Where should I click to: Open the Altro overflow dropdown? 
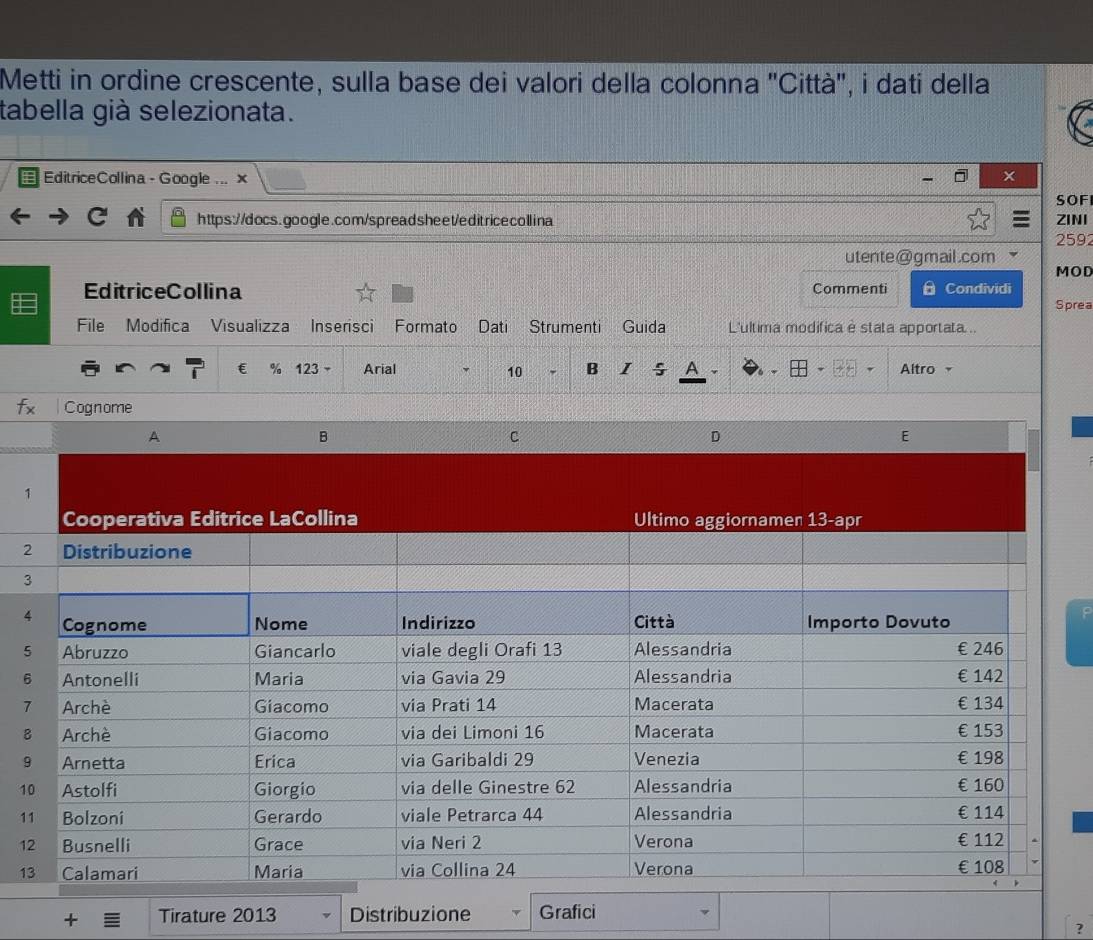926,369
